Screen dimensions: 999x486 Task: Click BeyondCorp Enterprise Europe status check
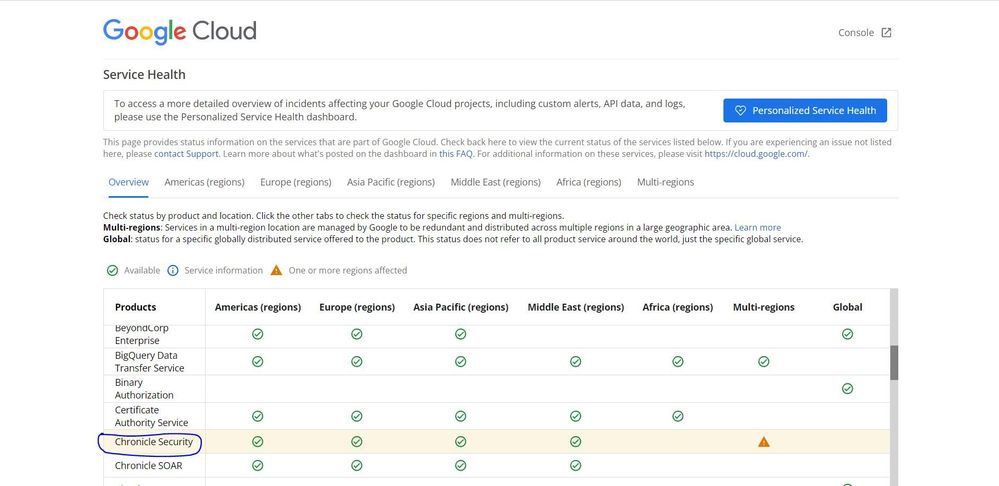tap(357, 334)
